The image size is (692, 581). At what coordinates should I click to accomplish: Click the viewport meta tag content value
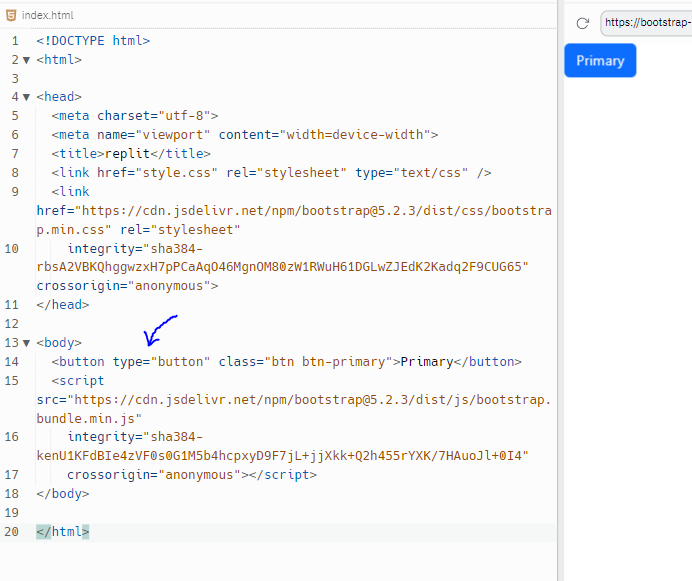tap(355, 135)
